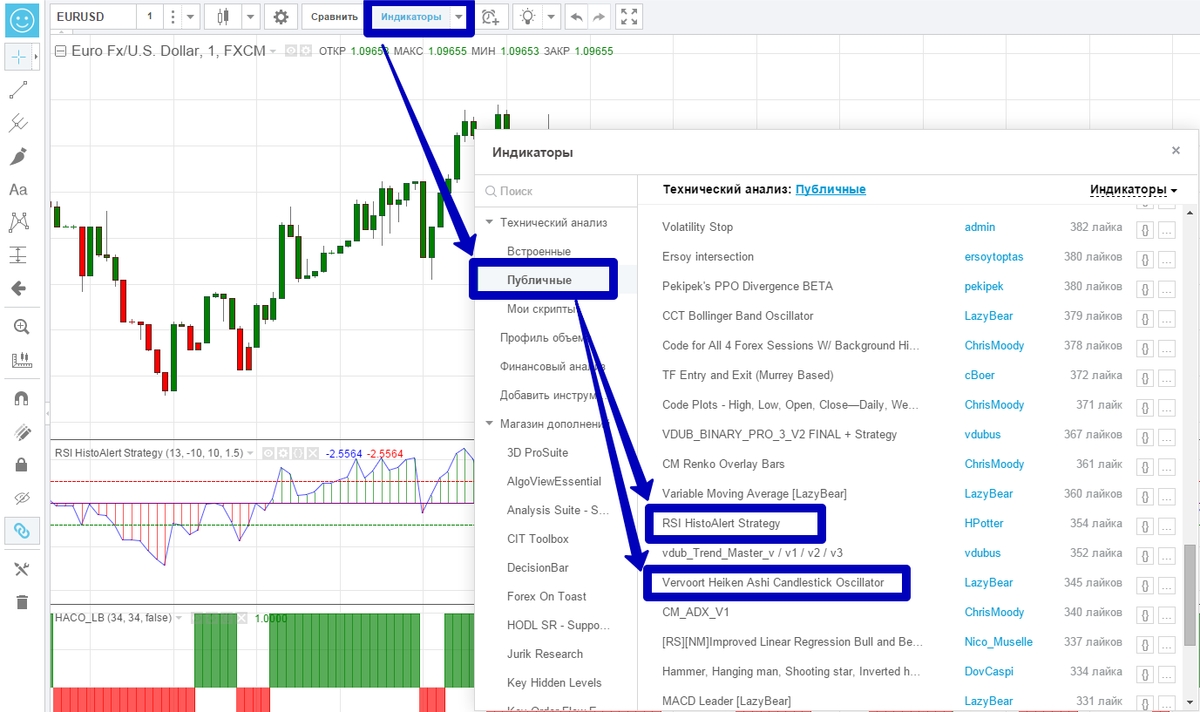
Task: Click the undo arrow in toolbar
Action: tap(576, 17)
